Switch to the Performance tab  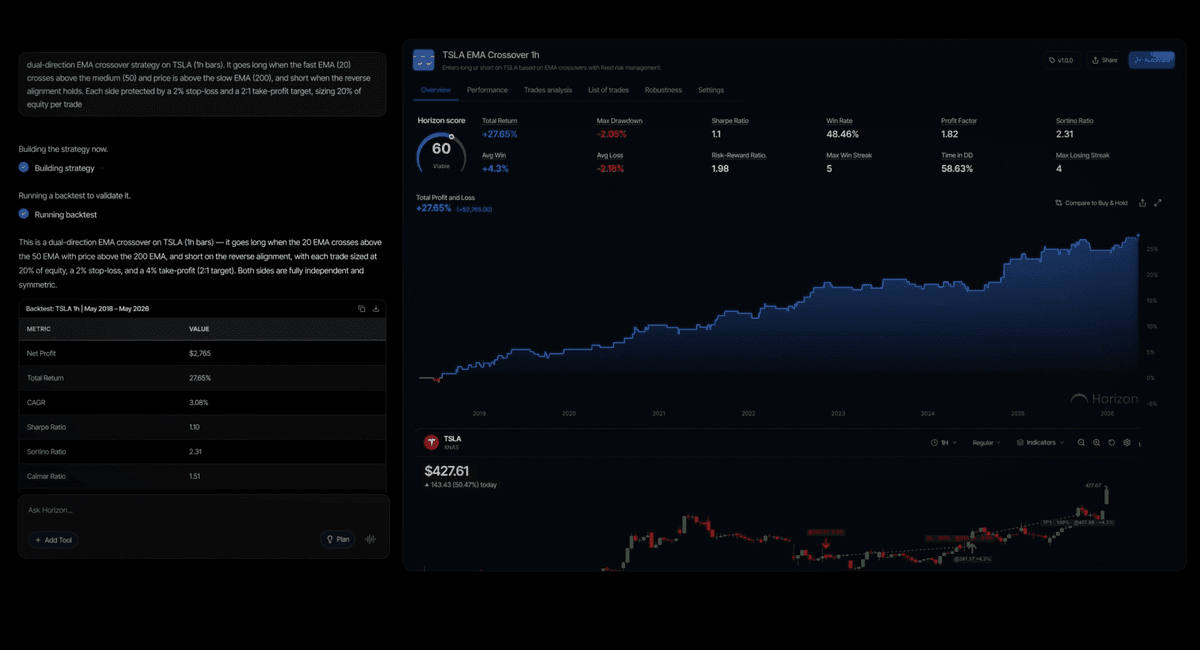point(487,90)
